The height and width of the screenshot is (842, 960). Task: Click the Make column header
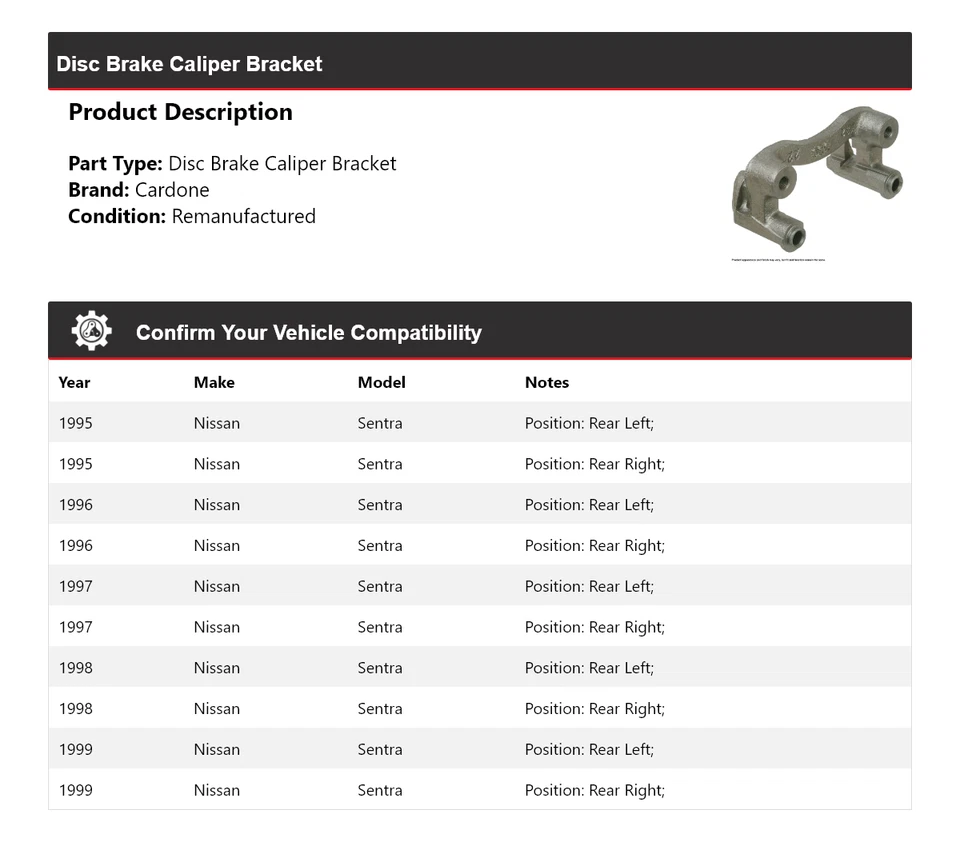(x=214, y=382)
